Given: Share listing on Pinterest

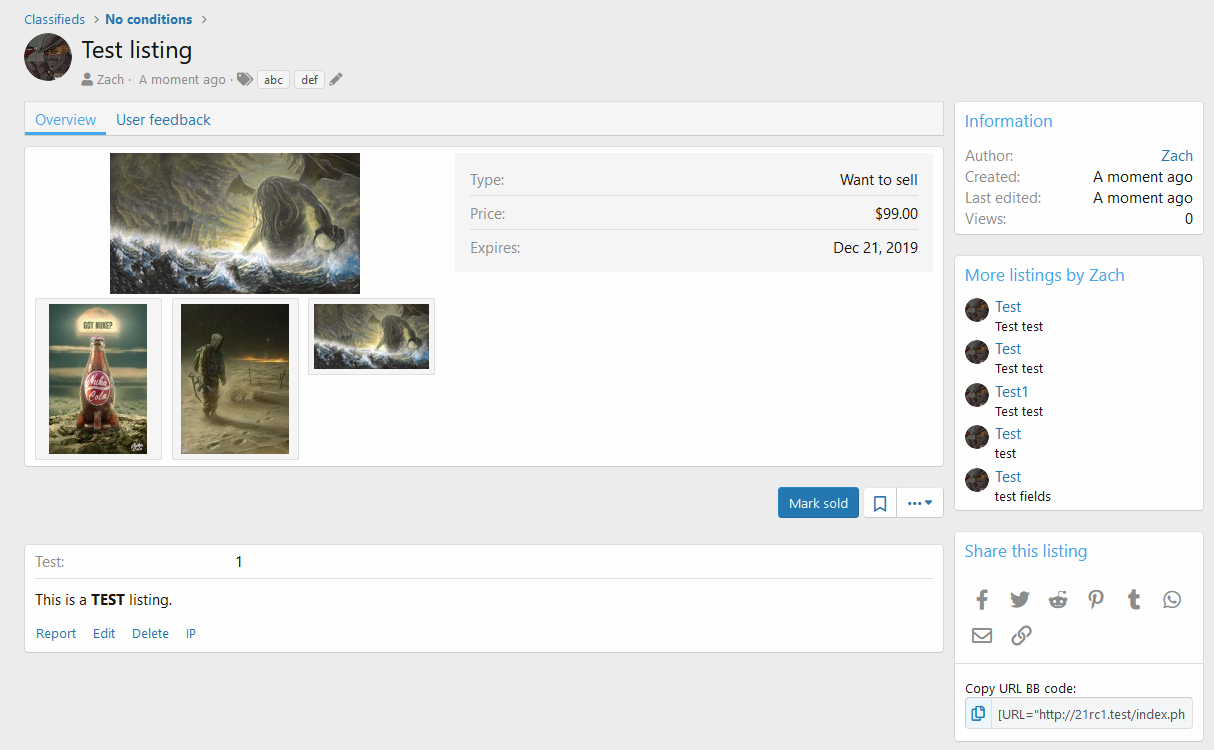Looking at the screenshot, I should tap(1096, 600).
